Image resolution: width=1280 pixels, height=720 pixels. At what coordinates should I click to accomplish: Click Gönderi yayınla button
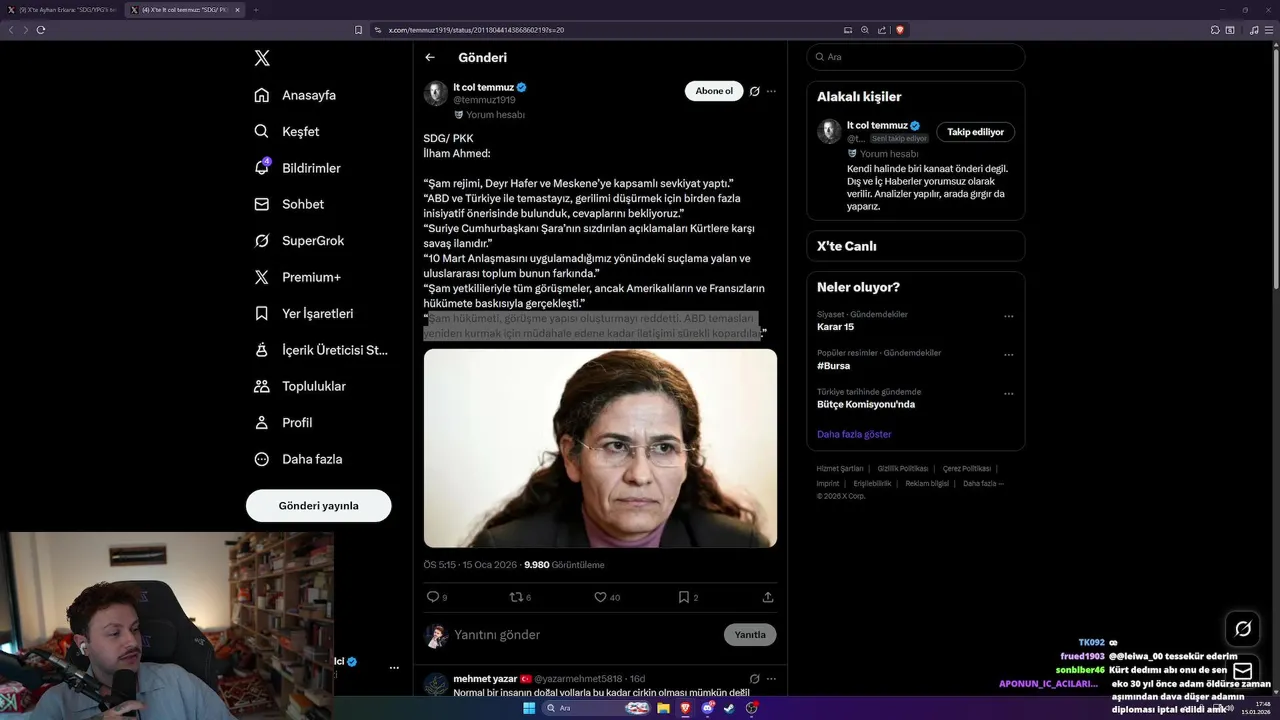(x=318, y=505)
